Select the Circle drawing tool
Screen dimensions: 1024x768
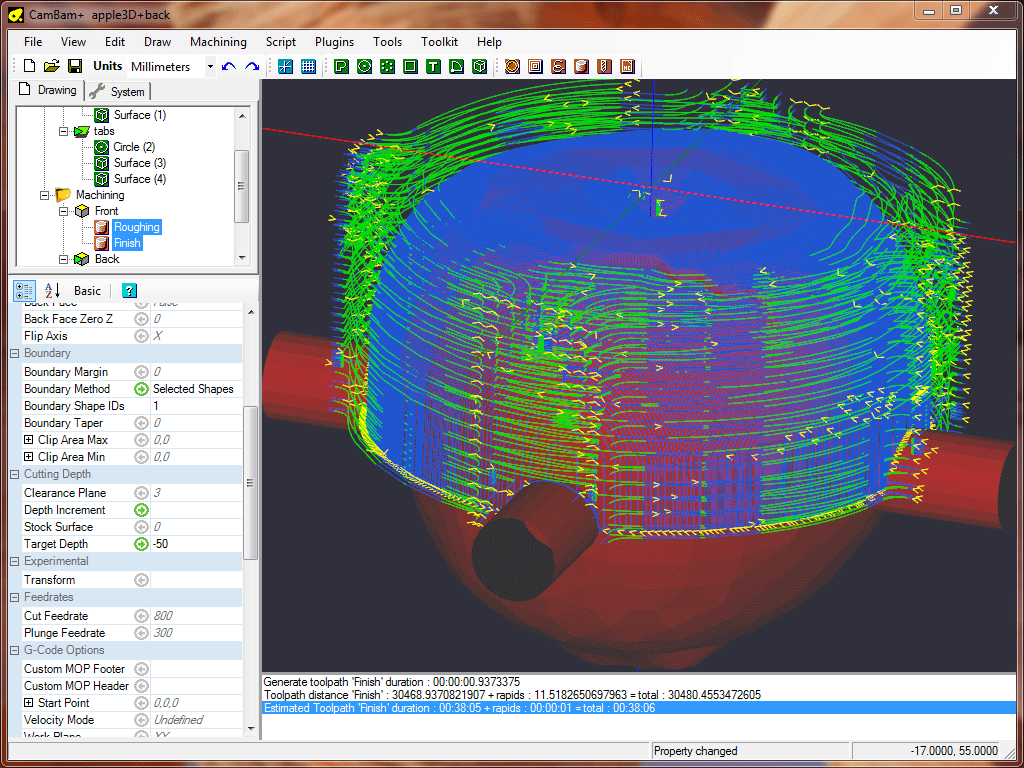[x=364, y=66]
